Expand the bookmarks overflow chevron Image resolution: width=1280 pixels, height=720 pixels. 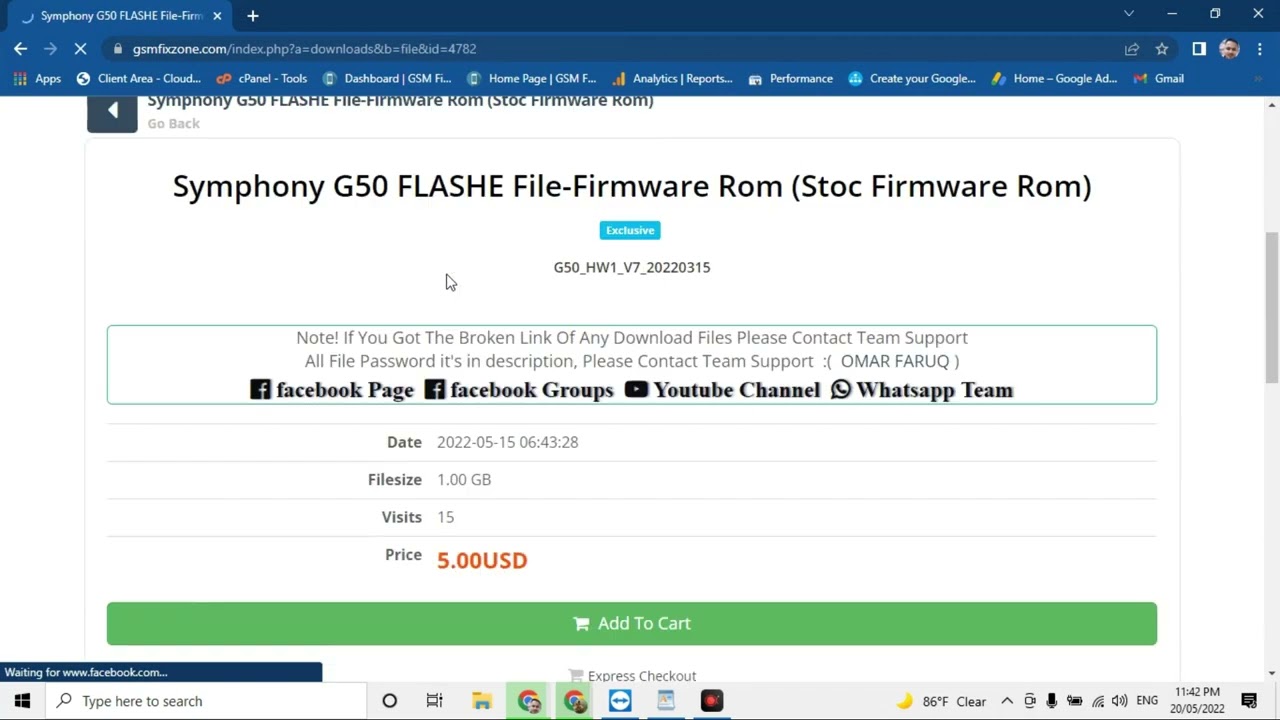click(1259, 78)
